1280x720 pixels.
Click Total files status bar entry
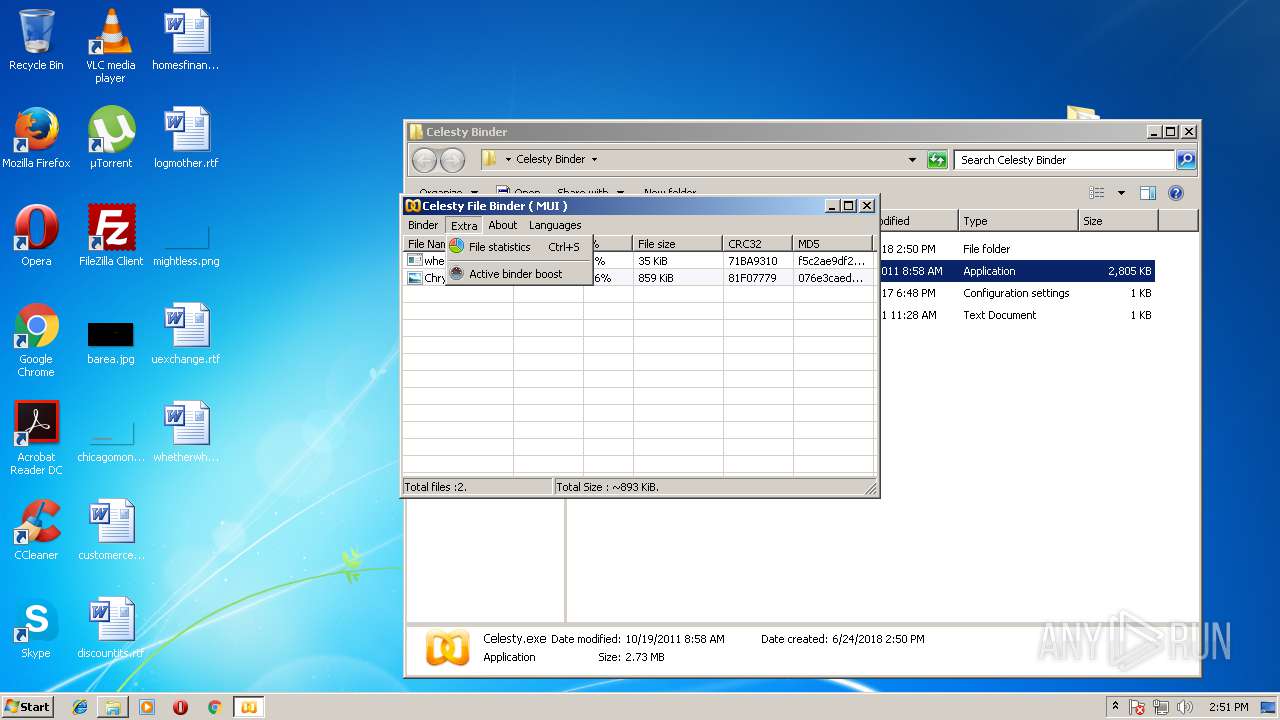[x=477, y=487]
